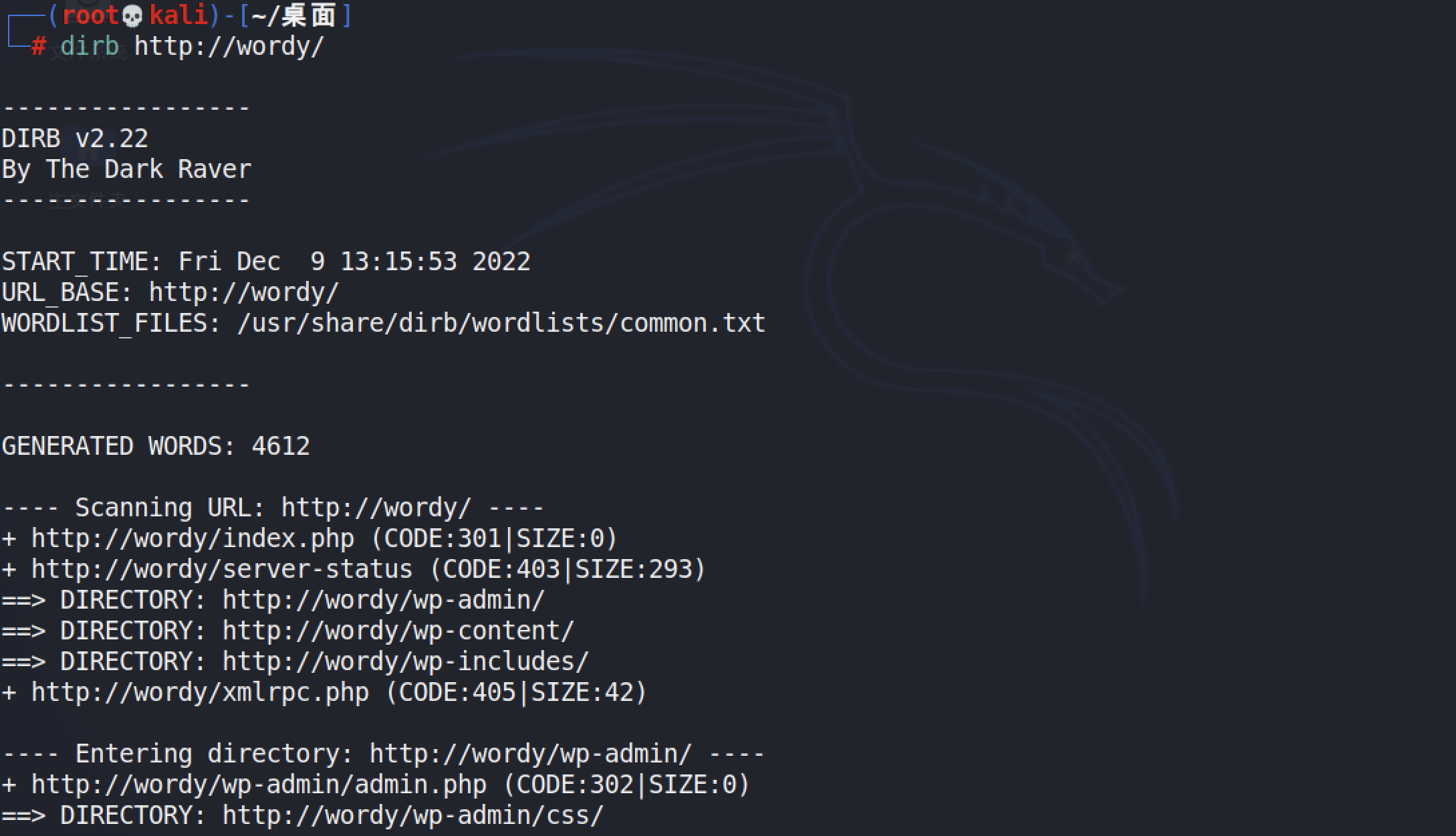Open the http://wordy/xmlrpc.php link

click(200, 692)
